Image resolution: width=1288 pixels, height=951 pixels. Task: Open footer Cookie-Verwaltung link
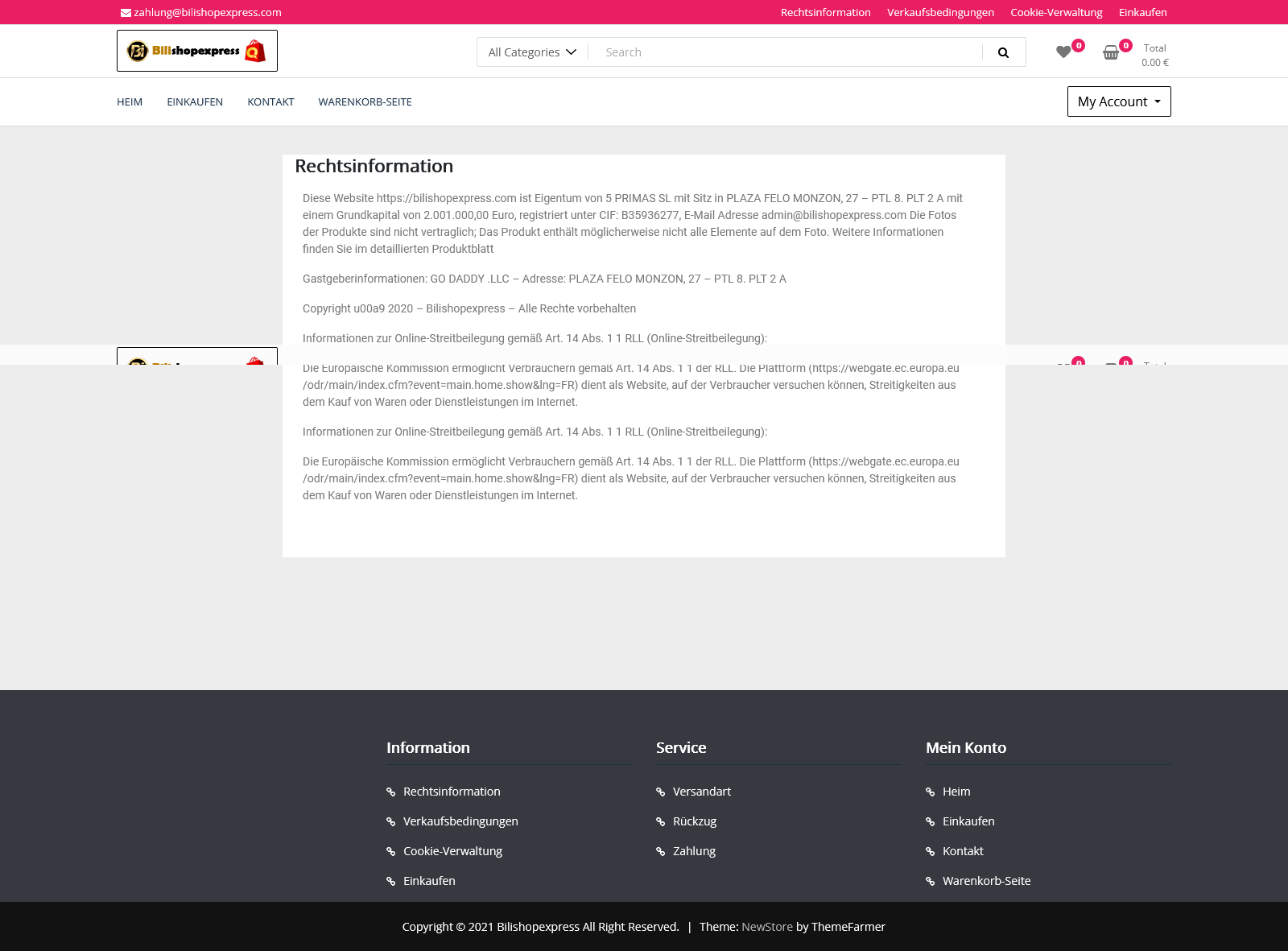tap(452, 851)
